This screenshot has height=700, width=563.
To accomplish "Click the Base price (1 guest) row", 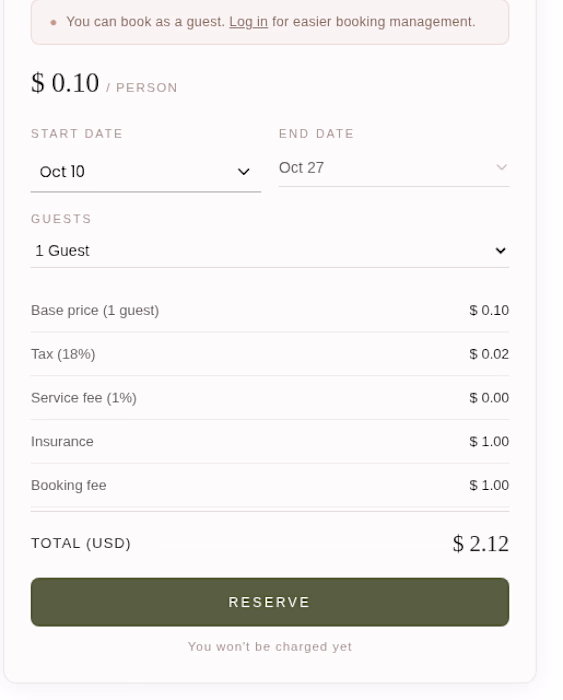I will pos(270,310).
